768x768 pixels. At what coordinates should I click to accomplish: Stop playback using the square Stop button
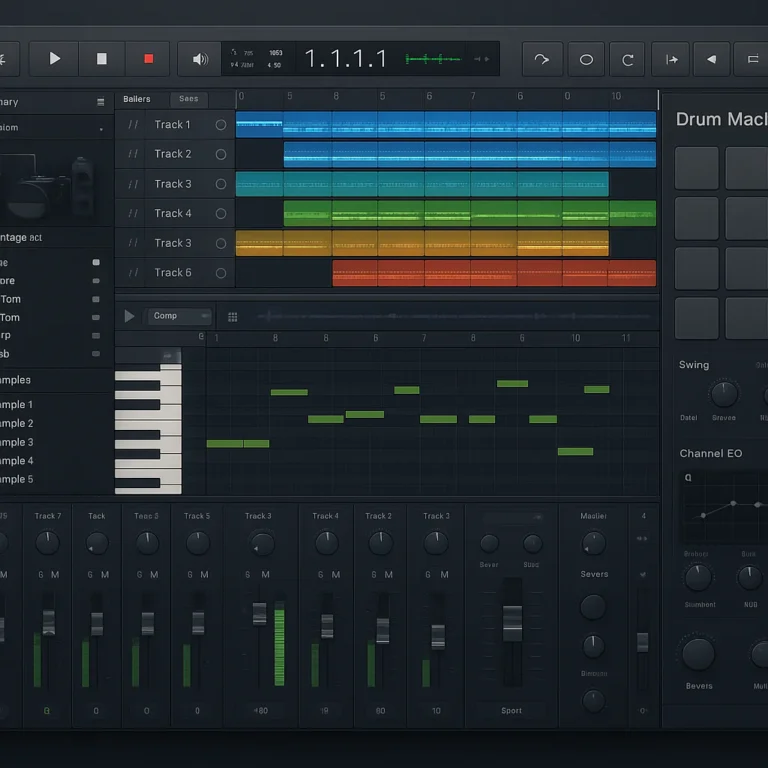[101, 59]
